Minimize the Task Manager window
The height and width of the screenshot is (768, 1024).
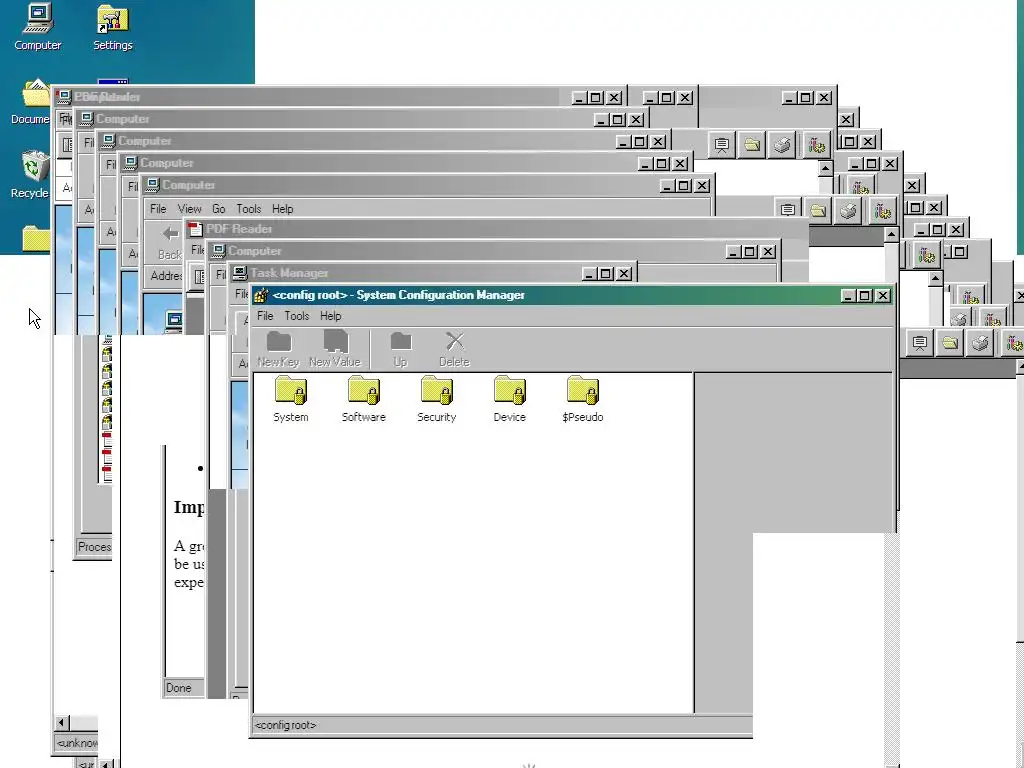590,274
